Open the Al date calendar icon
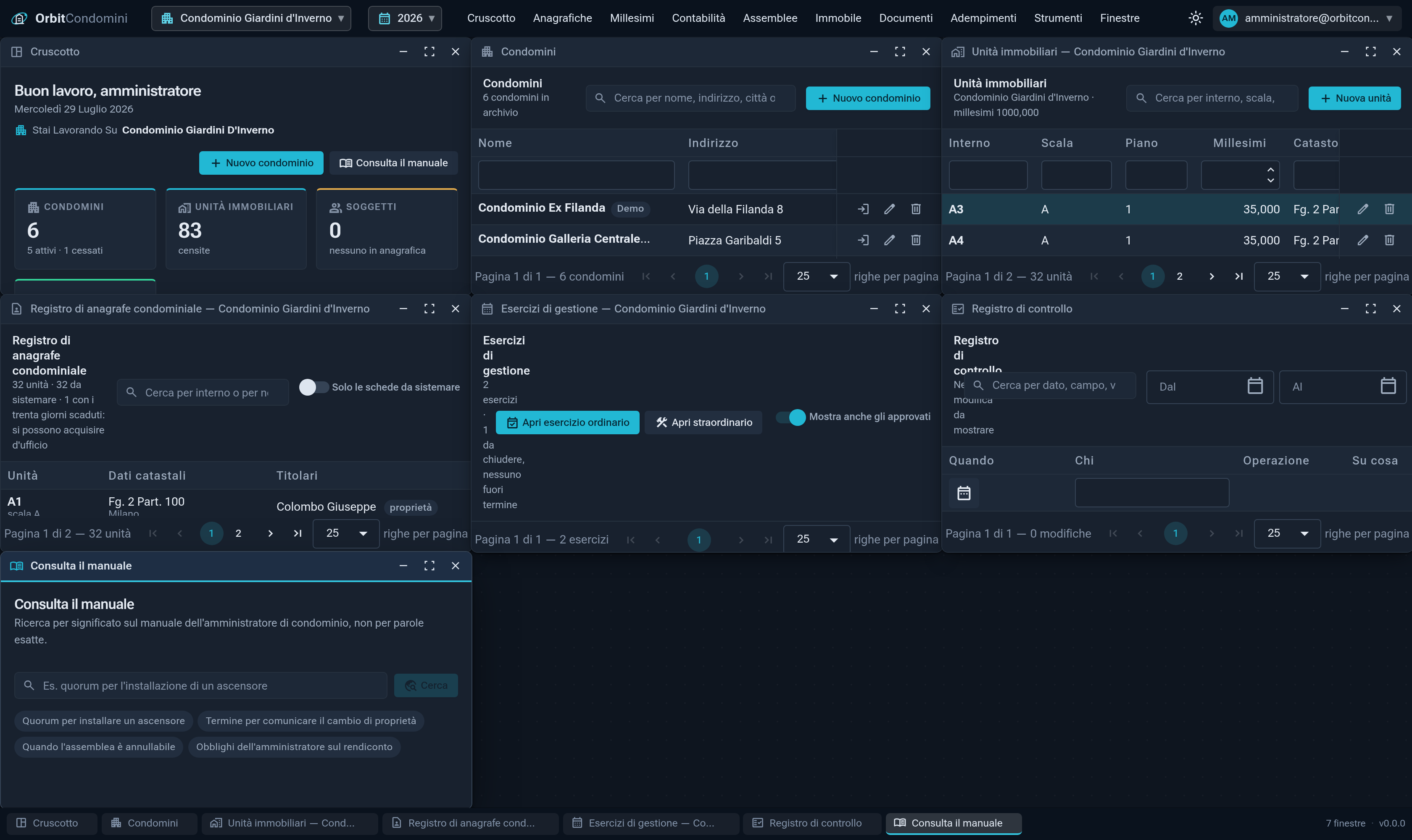The height and width of the screenshot is (840, 1412). (x=1388, y=386)
